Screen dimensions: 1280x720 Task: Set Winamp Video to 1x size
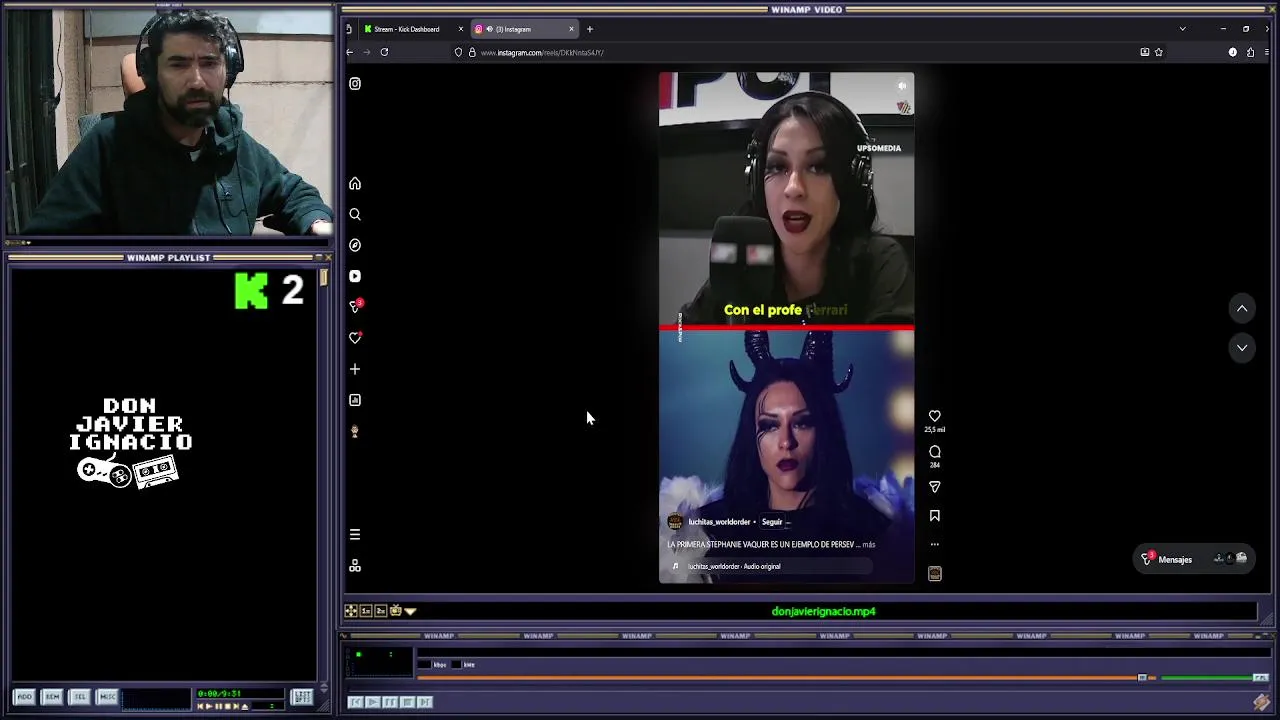[366, 611]
